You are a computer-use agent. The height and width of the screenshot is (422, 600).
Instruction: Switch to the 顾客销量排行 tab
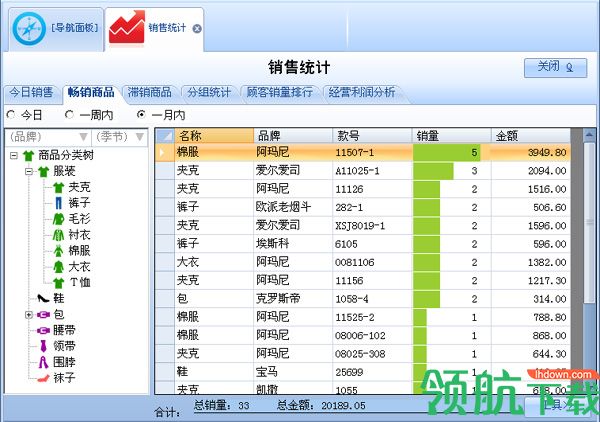[280, 92]
